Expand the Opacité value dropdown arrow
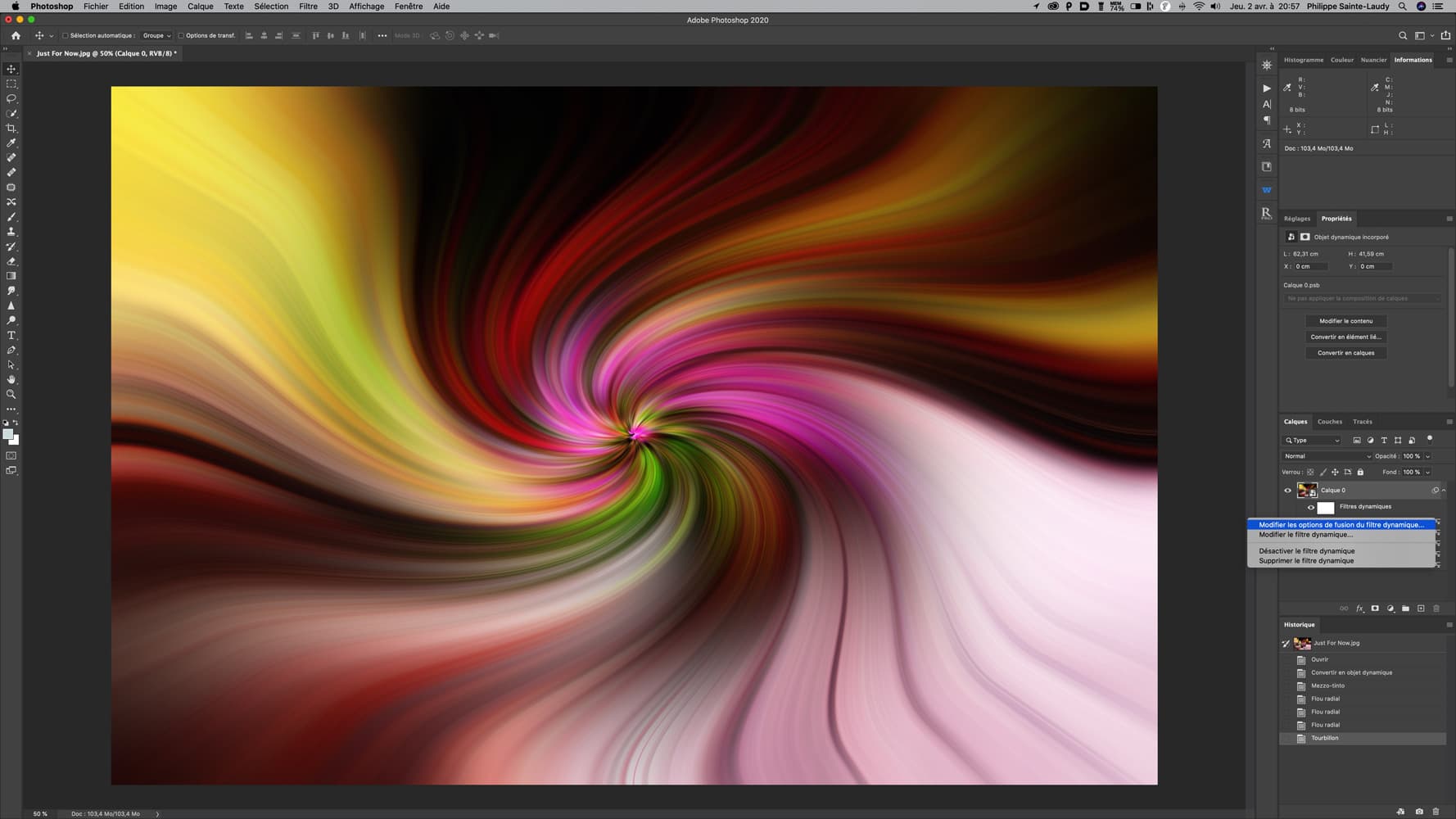The height and width of the screenshot is (819, 1456). [1427, 456]
